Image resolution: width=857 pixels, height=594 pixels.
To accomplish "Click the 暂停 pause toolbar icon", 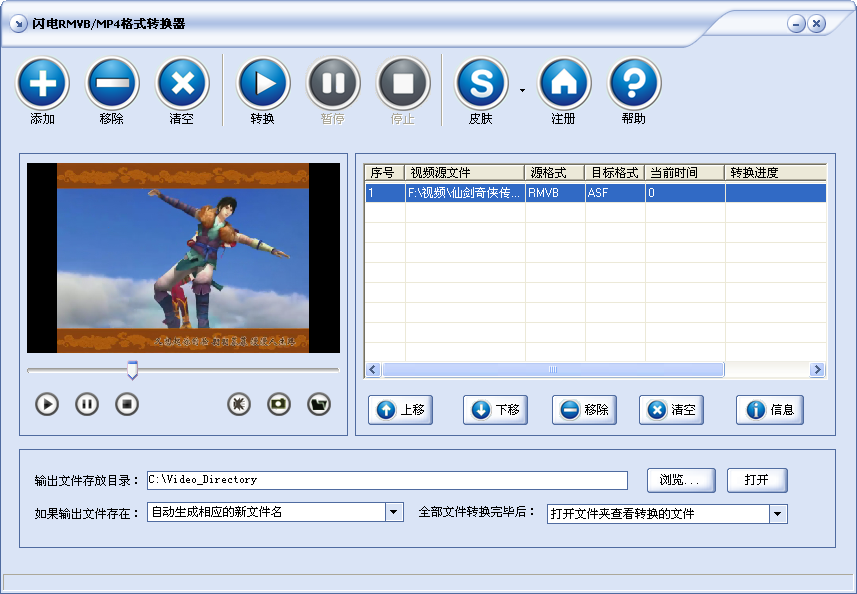I will 333,84.
